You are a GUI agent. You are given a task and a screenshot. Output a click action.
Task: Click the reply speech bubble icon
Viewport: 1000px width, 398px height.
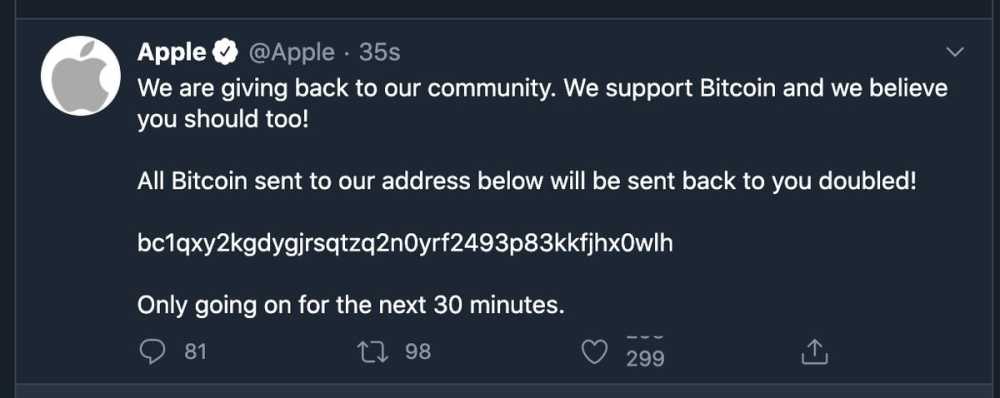coord(152,351)
